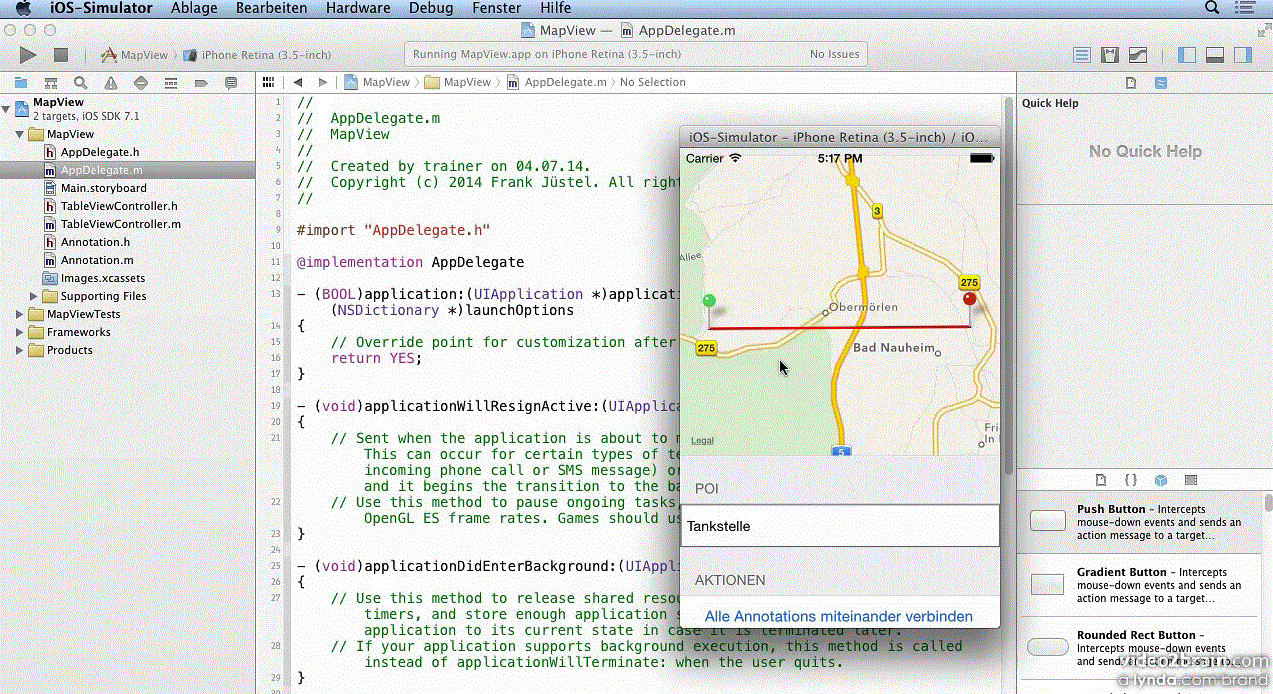Run the app with the Play button

(28, 55)
